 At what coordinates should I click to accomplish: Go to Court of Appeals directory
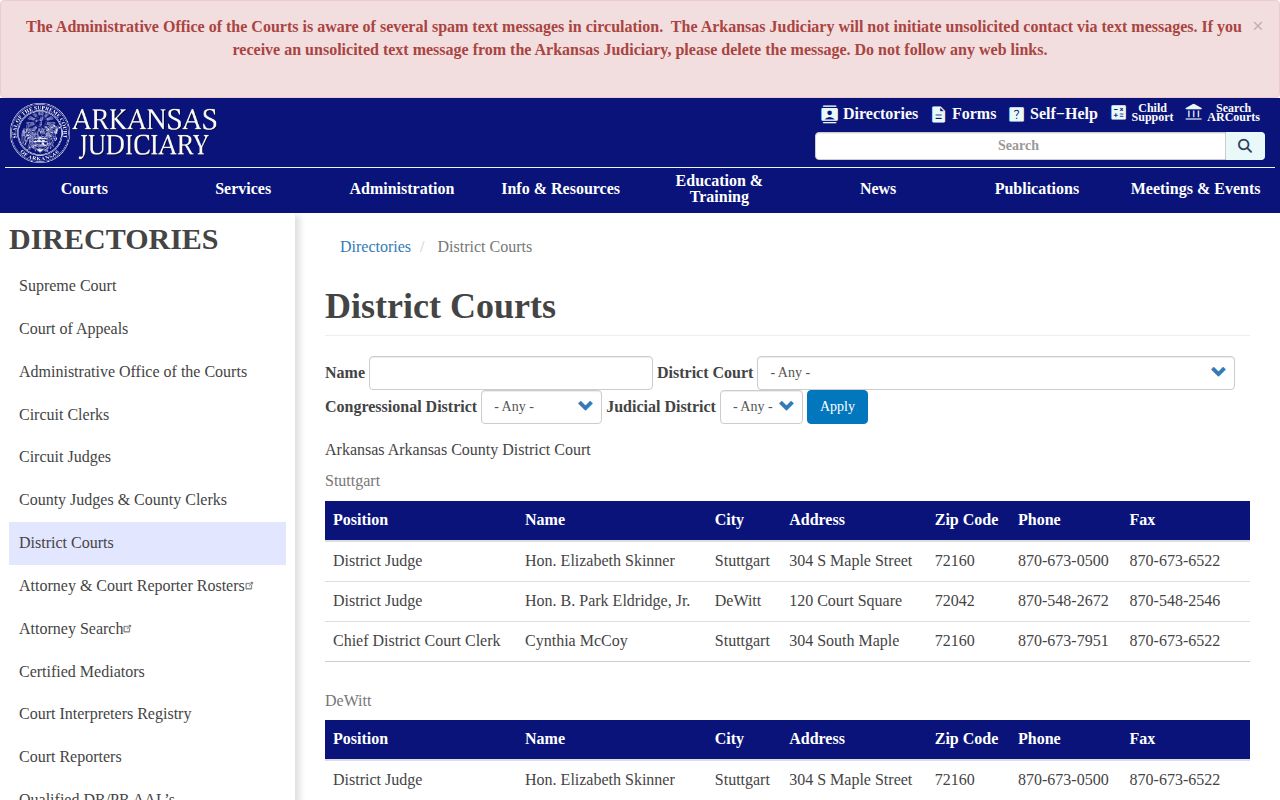(73, 329)
